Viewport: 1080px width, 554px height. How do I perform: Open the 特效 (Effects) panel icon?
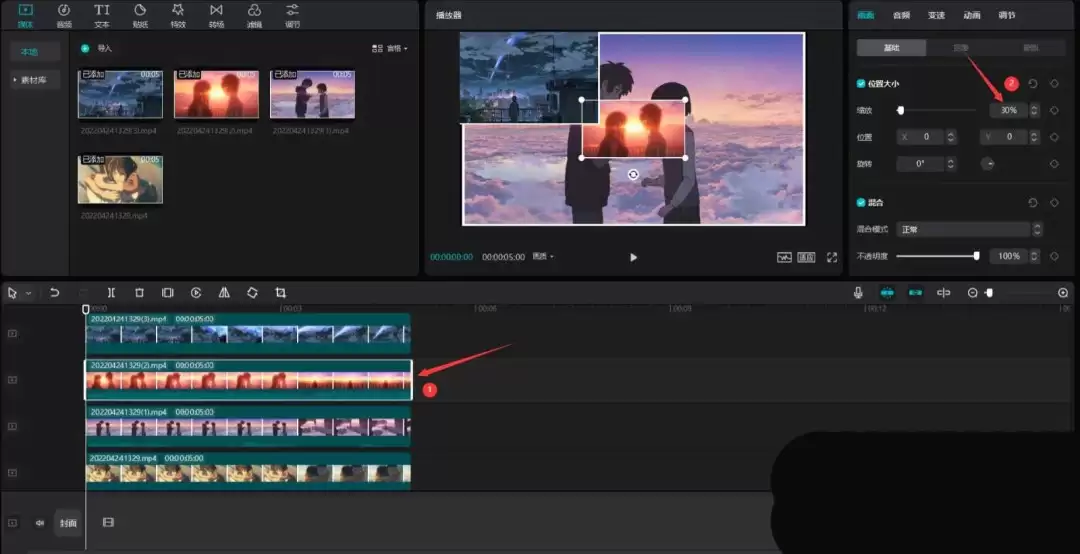(x=178, y=14)
